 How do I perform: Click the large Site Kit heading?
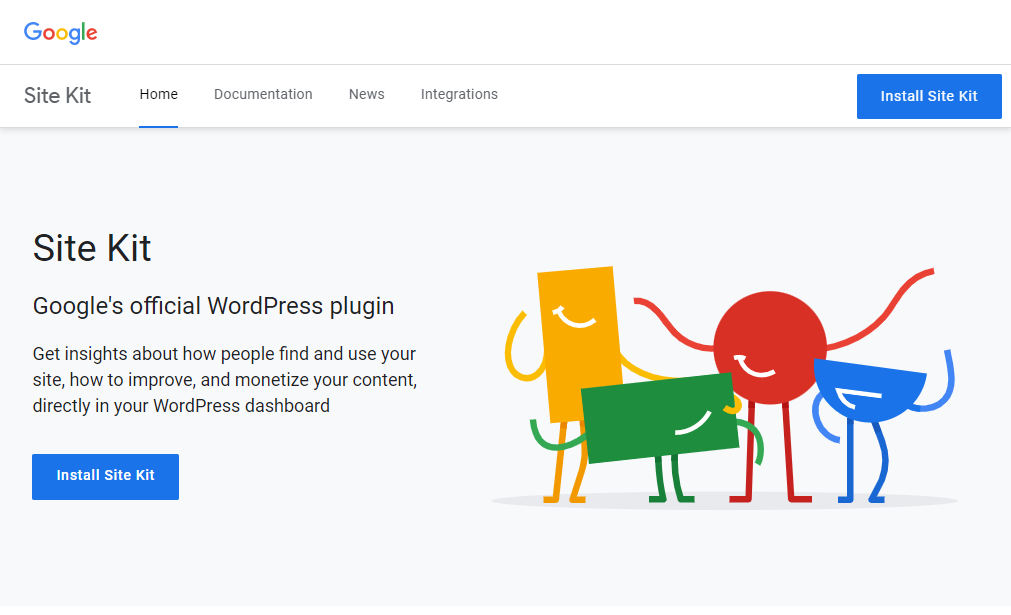tap(92, 248)
